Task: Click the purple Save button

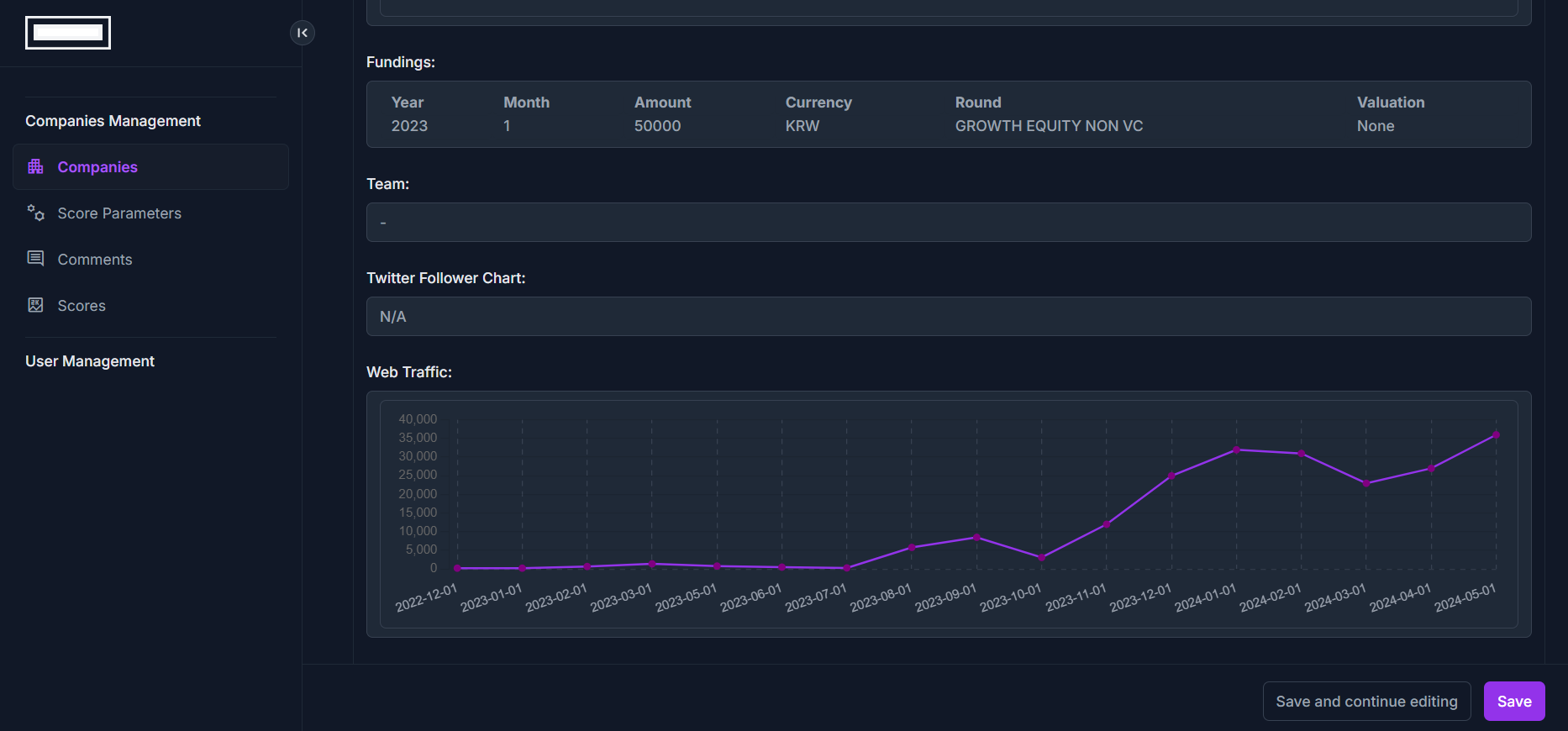Action: tap(1514, 701)
